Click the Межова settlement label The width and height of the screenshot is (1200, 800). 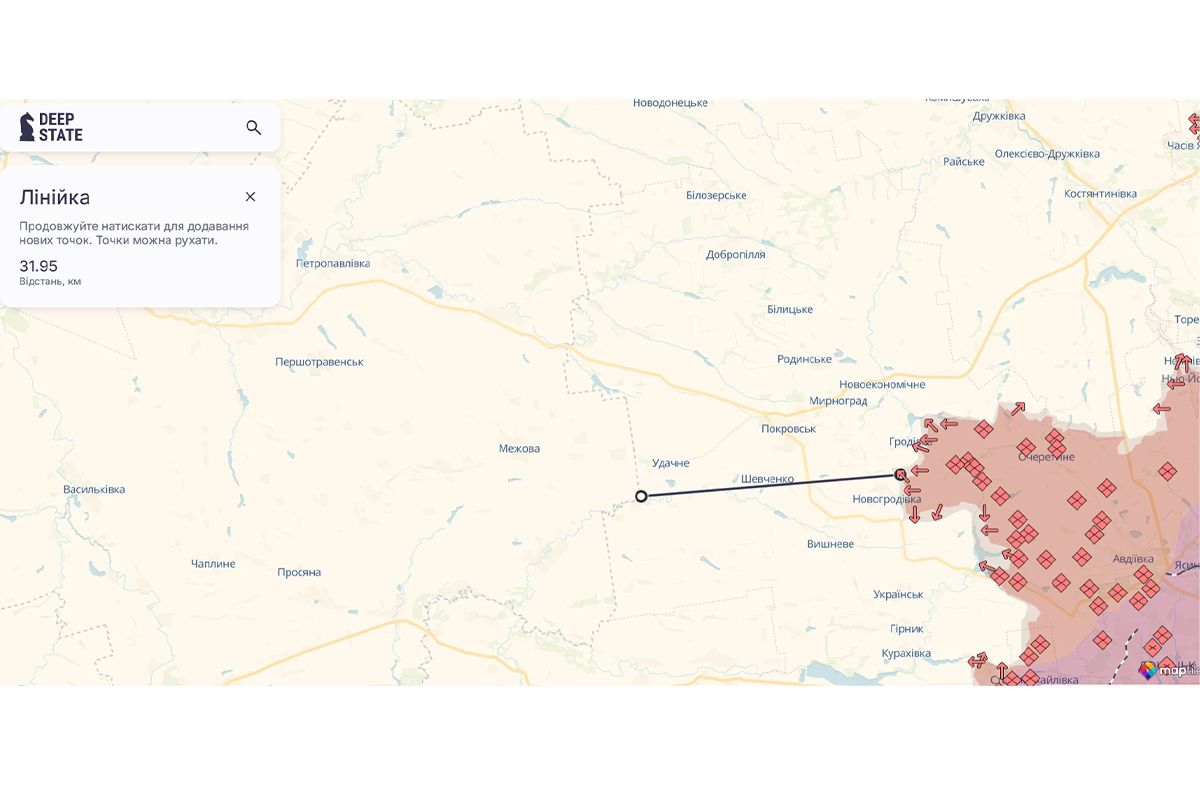pyautogui.click(x=519, y=449)
